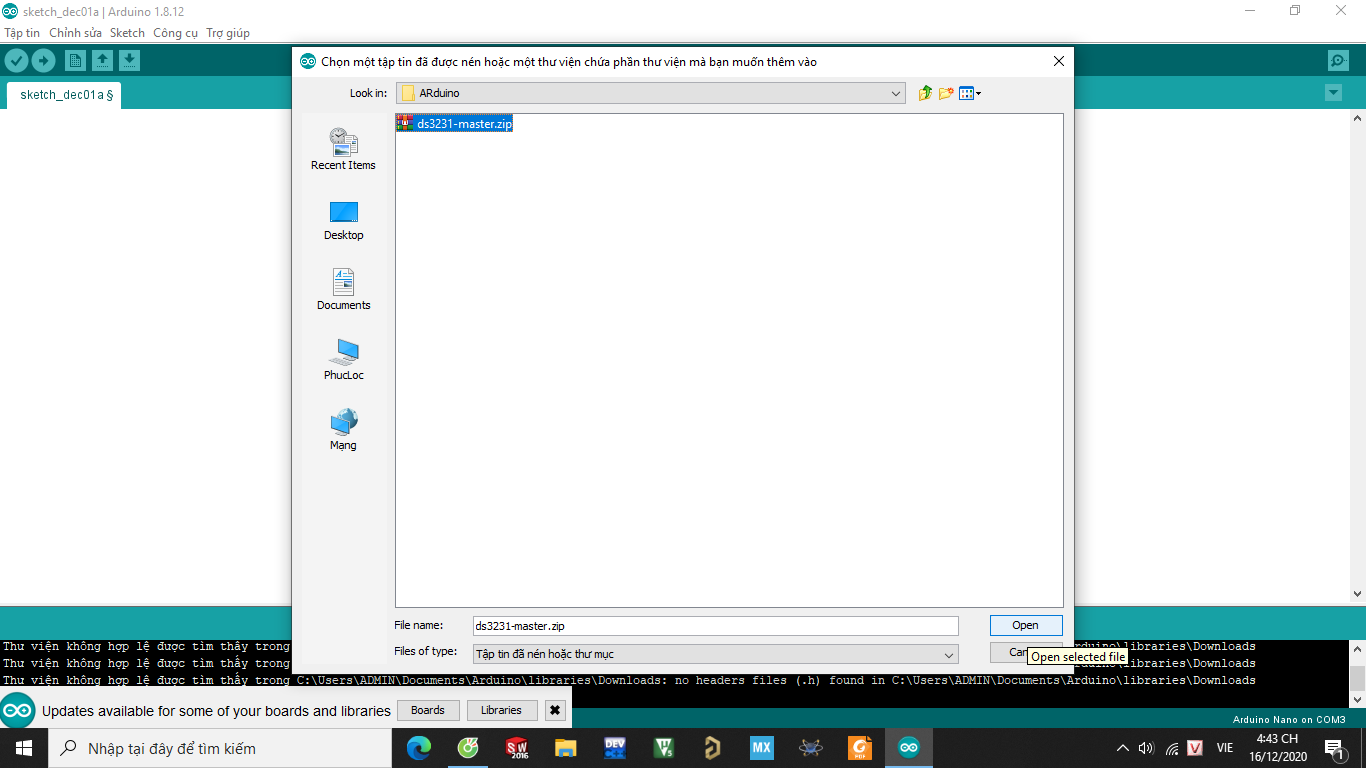Open the Công cụ menu
The width and height of the screenshot is (1366, 768).
pos(175,33)
